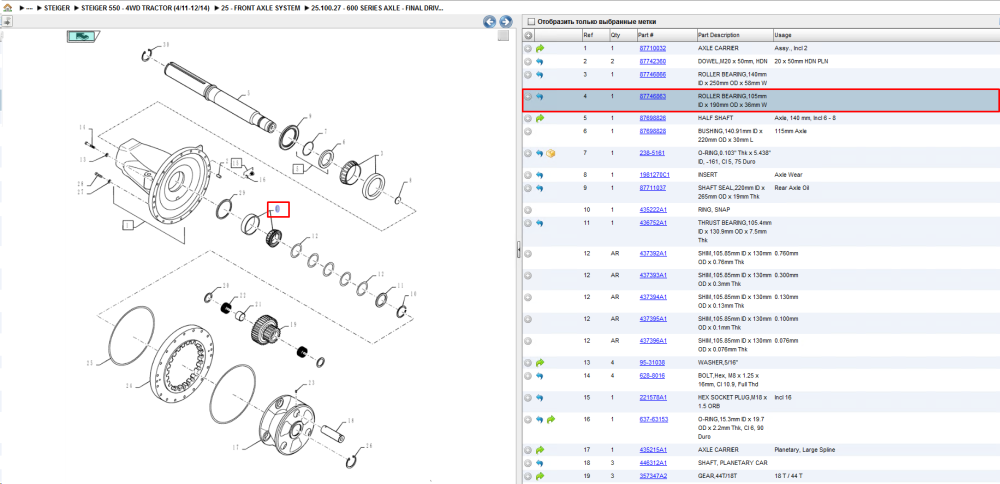Navigate back with the blue left arrow
The height and width of the screenshot is (484, 1000).
click(x=490, y=22)
